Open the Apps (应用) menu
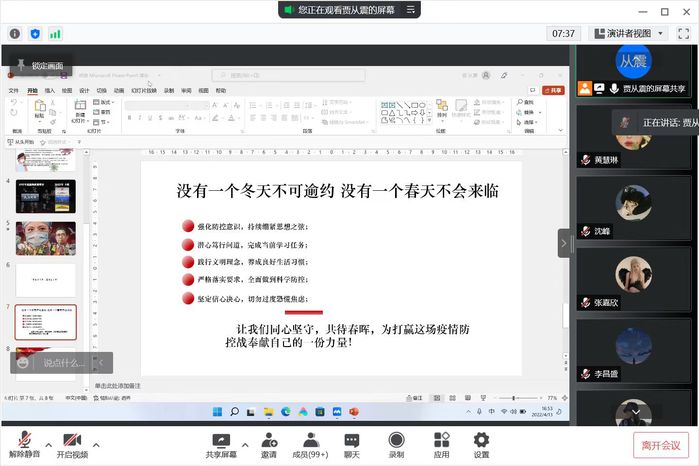Image resolution: width=699 pixels, height=466 pixels. [x=441, y=444]
